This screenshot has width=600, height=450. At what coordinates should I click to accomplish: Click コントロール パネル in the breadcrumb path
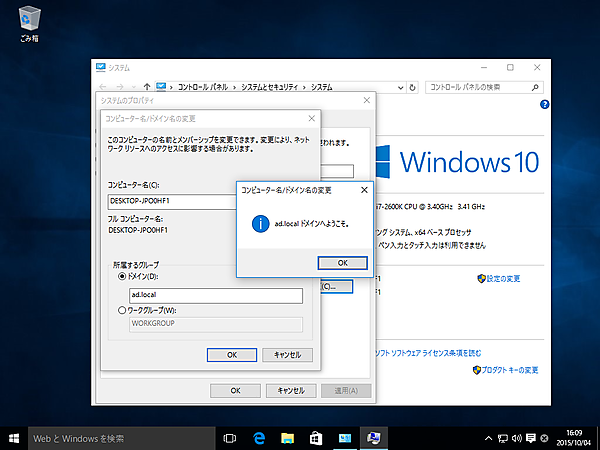(x=204, y=87)
